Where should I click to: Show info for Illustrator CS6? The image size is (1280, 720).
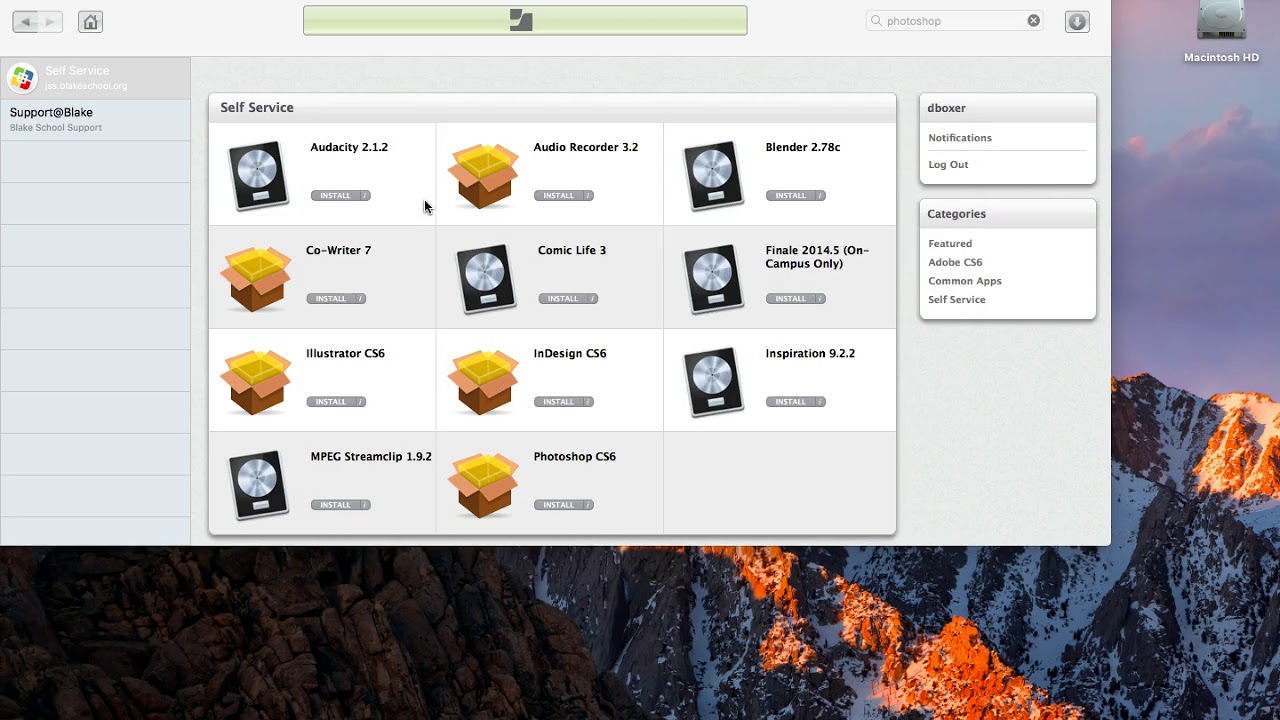pyautogui.click(x=360, y=402)
